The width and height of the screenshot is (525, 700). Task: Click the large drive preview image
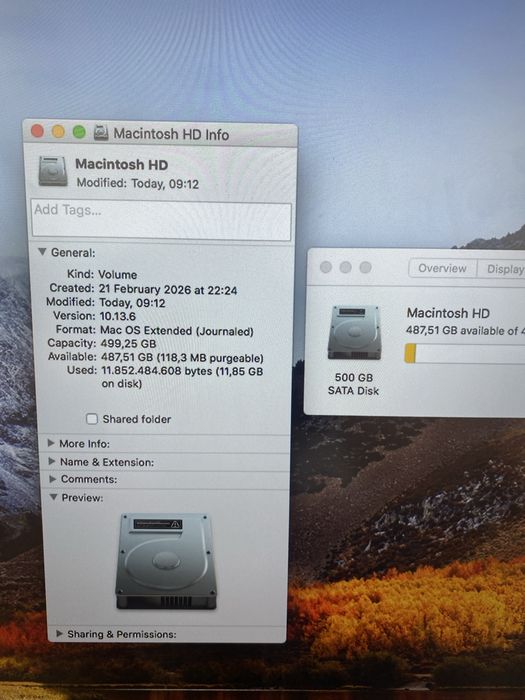point(166,561)
